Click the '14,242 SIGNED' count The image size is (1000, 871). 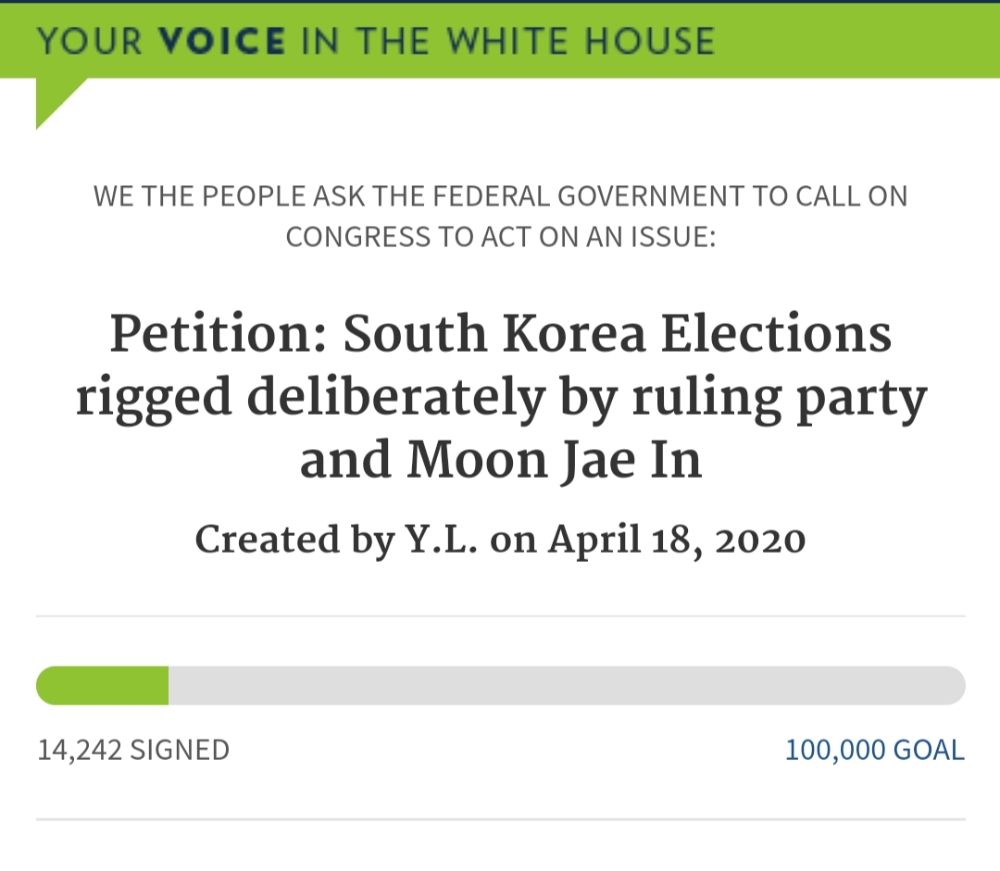[133, 750]
